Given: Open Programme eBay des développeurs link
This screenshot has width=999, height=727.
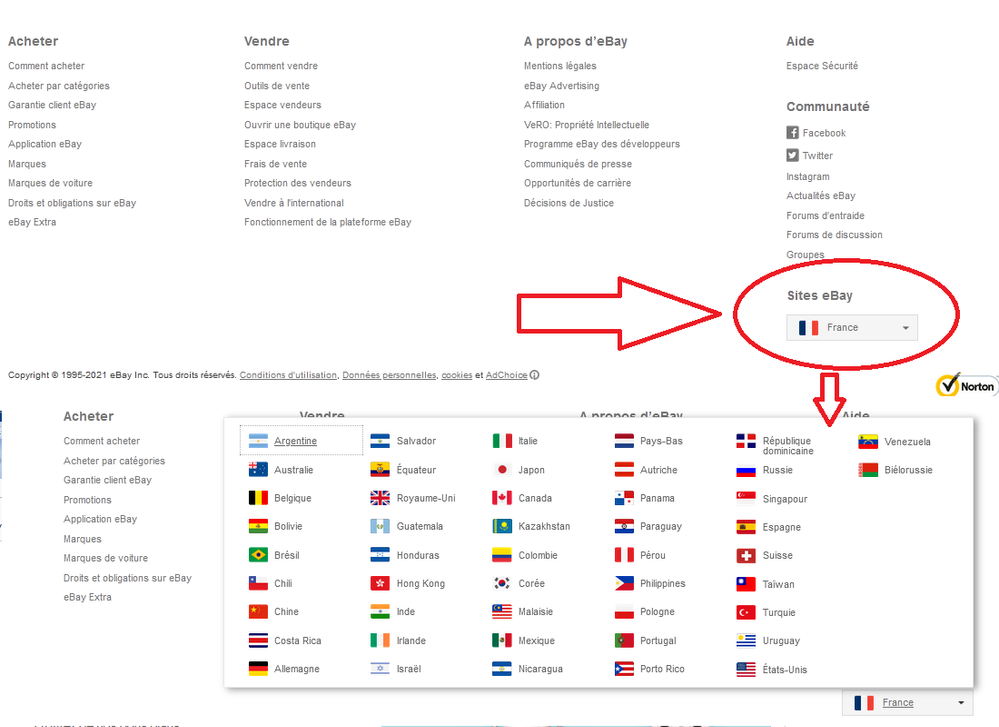Looking at the screenshot, I should (x=602, y=144).
